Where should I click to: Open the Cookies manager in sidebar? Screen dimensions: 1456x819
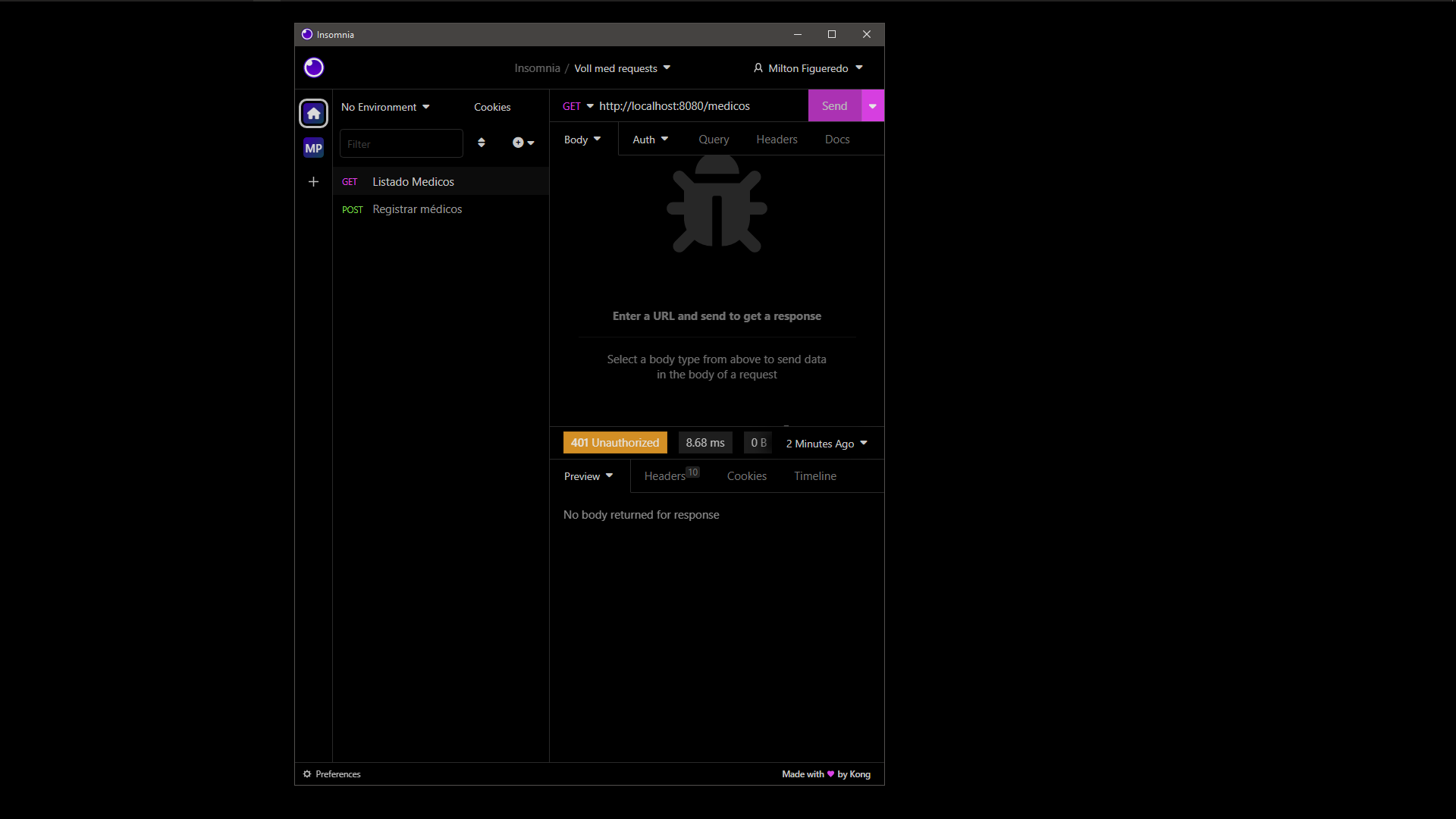pyautogui.click(x=492, y=107)
